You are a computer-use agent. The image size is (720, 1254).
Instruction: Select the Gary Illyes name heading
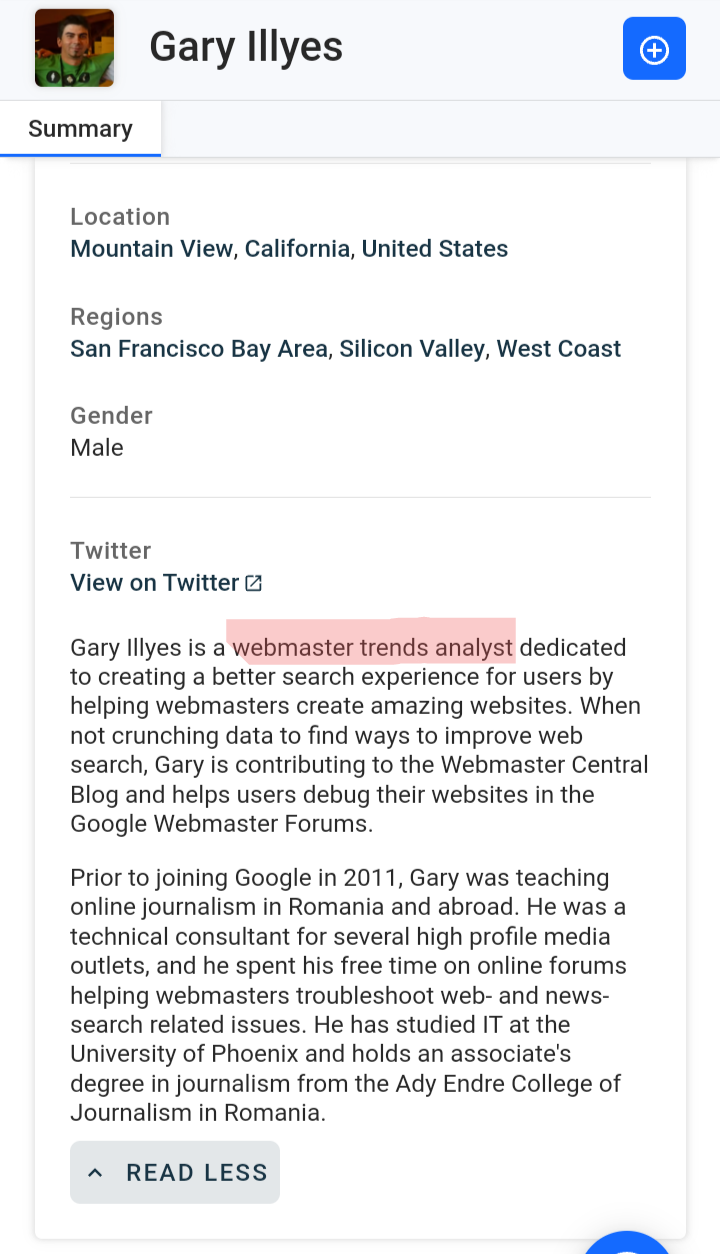[x=246, y=47]
